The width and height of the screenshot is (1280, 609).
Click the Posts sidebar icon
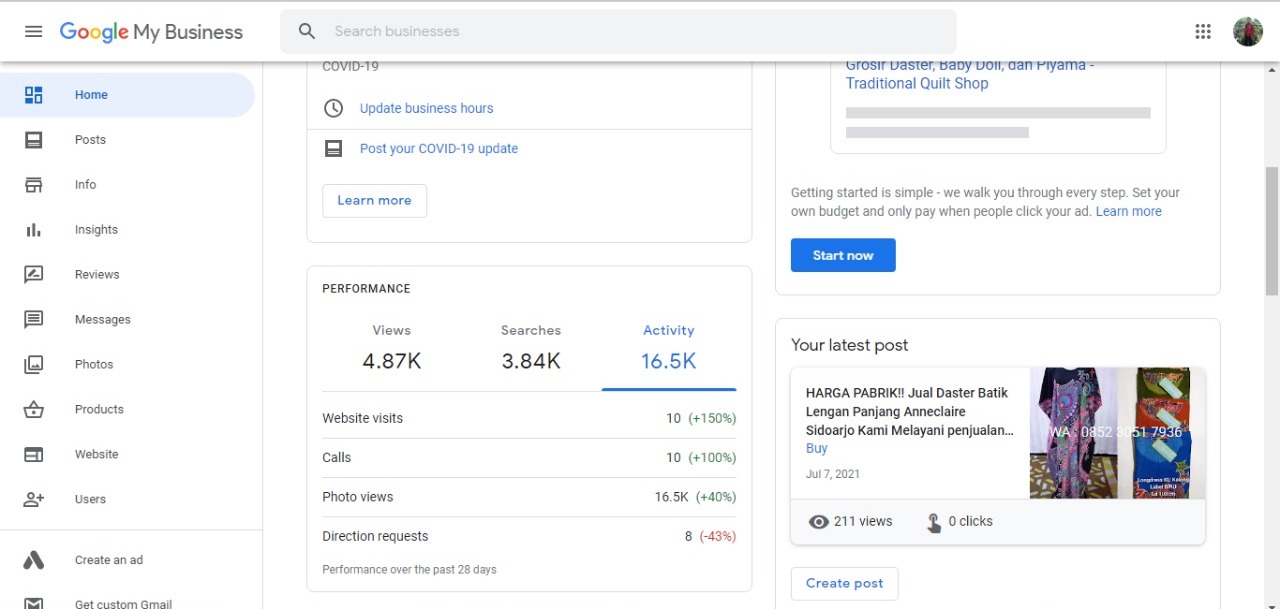[x=34, y=140]
